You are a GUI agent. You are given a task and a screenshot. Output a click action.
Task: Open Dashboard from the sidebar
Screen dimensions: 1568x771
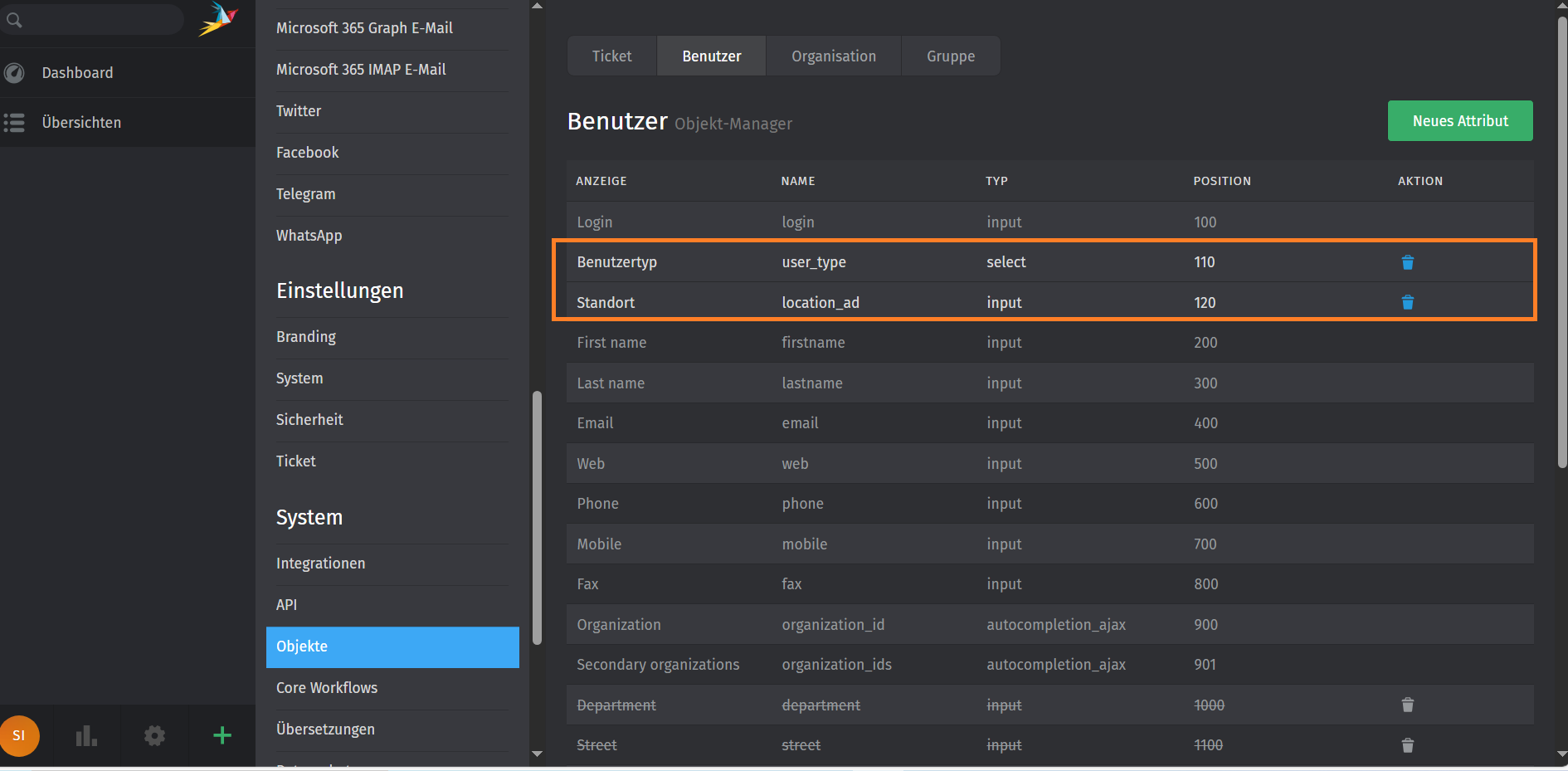tap(77, 73)
